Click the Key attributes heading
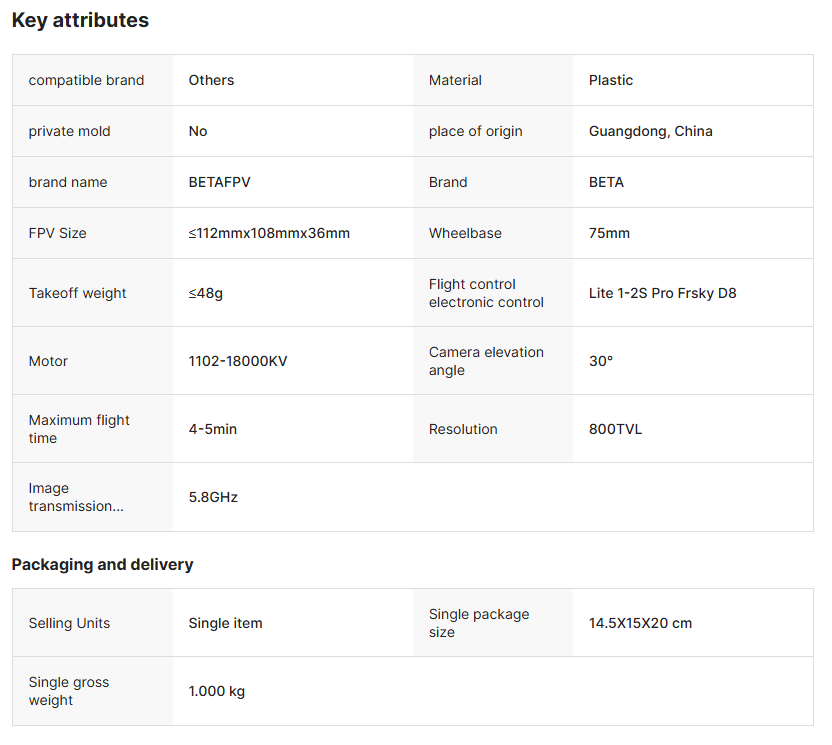This screenshot has height=745, width=832. coord(80,20)
